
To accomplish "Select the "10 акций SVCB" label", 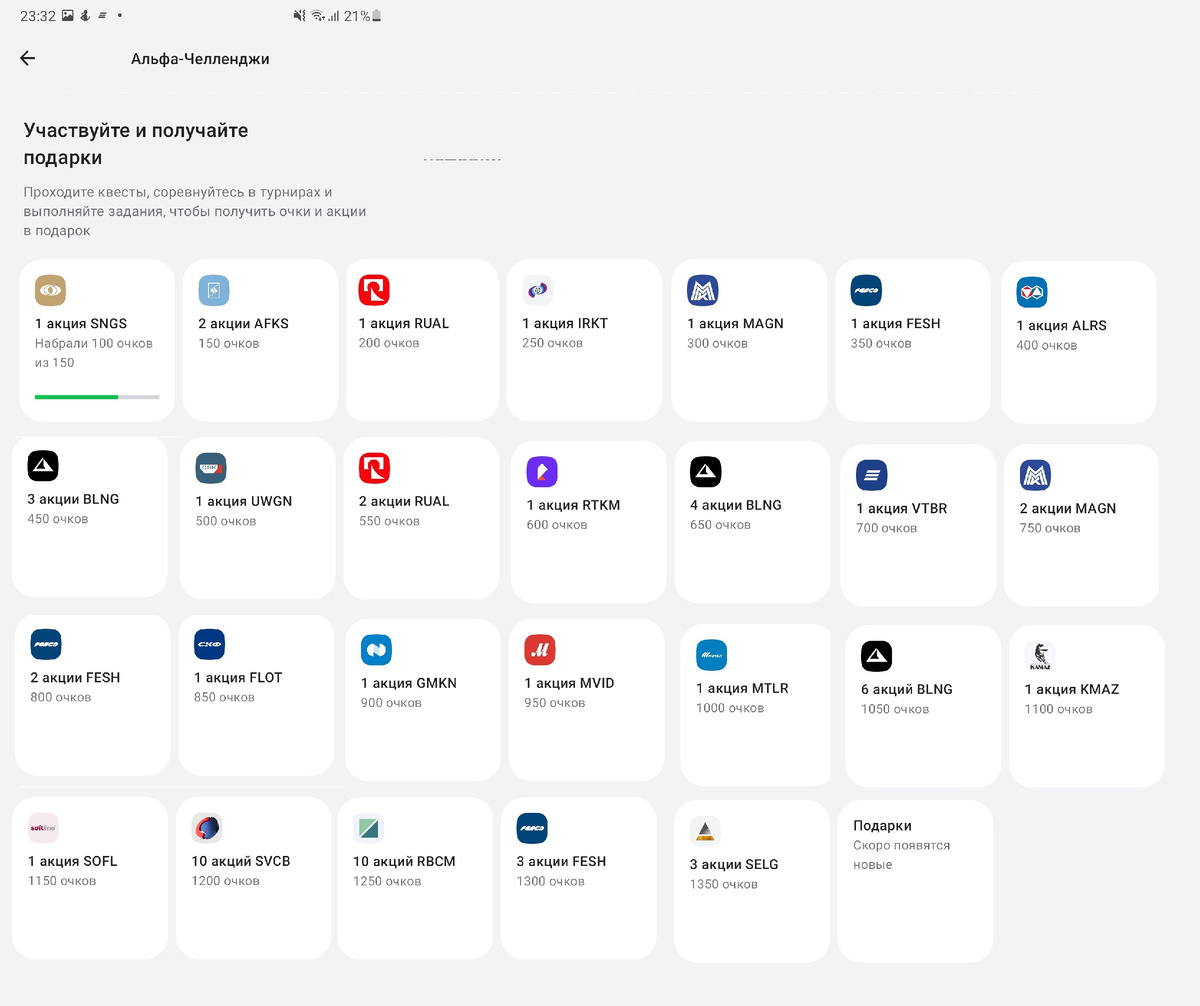I will [x=241, y=861].
